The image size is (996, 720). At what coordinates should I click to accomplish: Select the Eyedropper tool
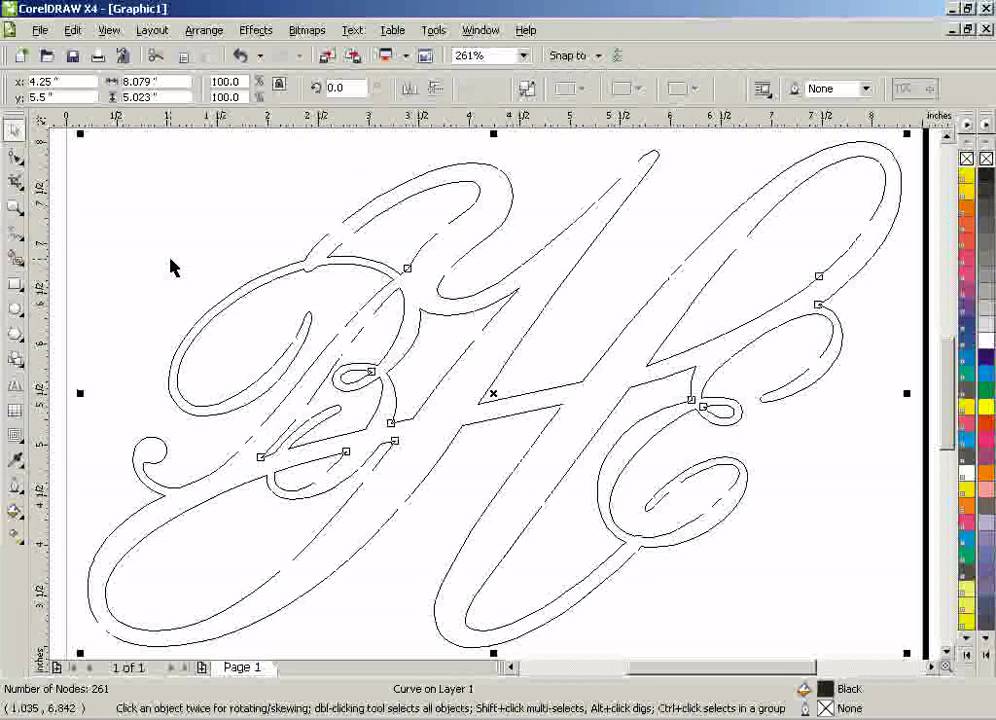[15, 460]
